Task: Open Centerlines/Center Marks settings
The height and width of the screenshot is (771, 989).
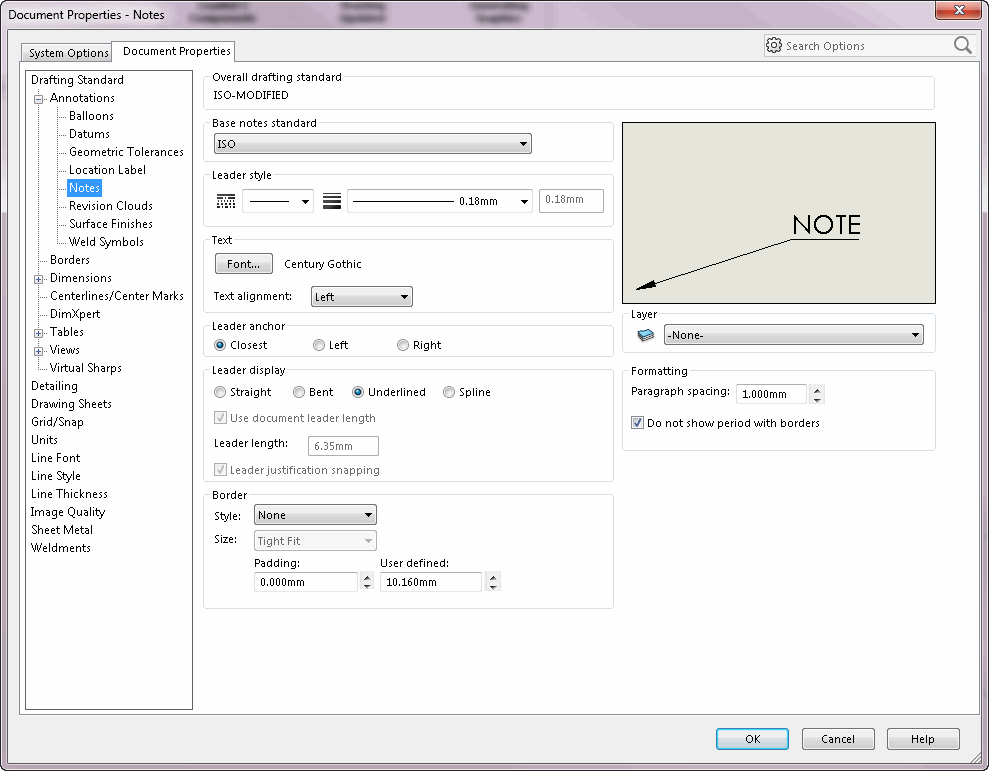Action: coord(117,296)
